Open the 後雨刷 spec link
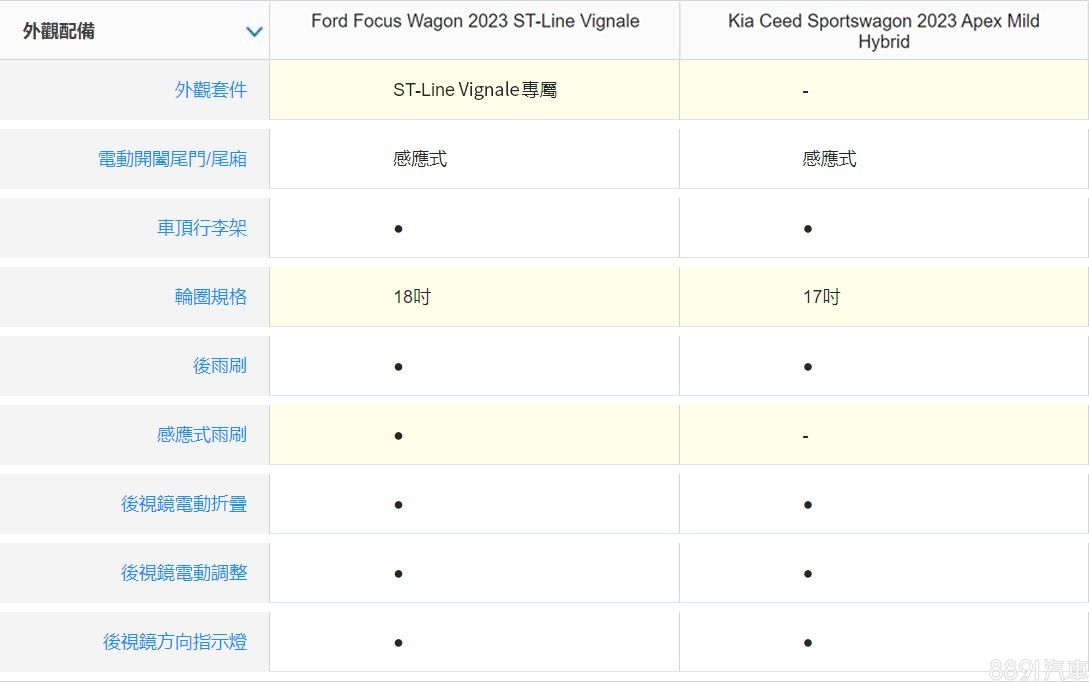The image size is (1089, 682). click(x=219, y=366)
